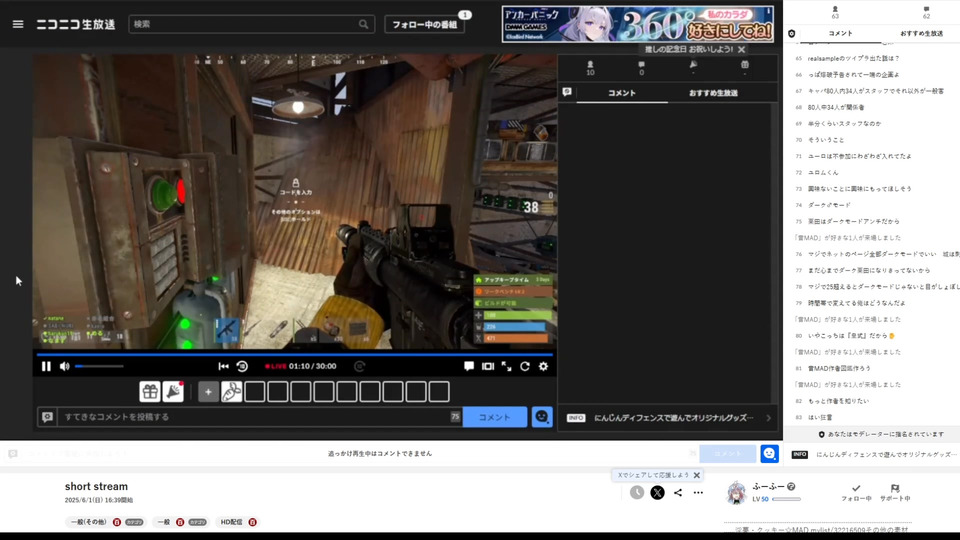Select the first empty item slot right of the carrot
The image size is (960, 540).
point(255,392)
